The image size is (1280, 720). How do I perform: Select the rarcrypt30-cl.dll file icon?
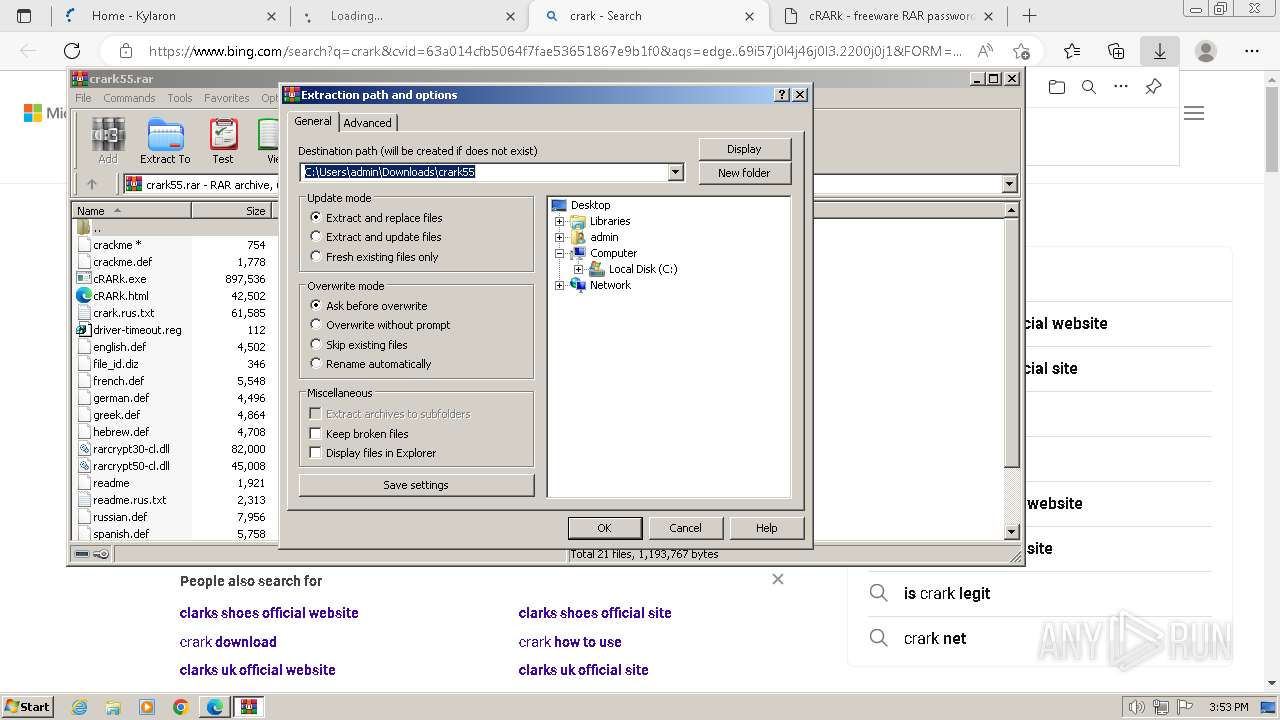pyautogui.click(x=84, y=449)
